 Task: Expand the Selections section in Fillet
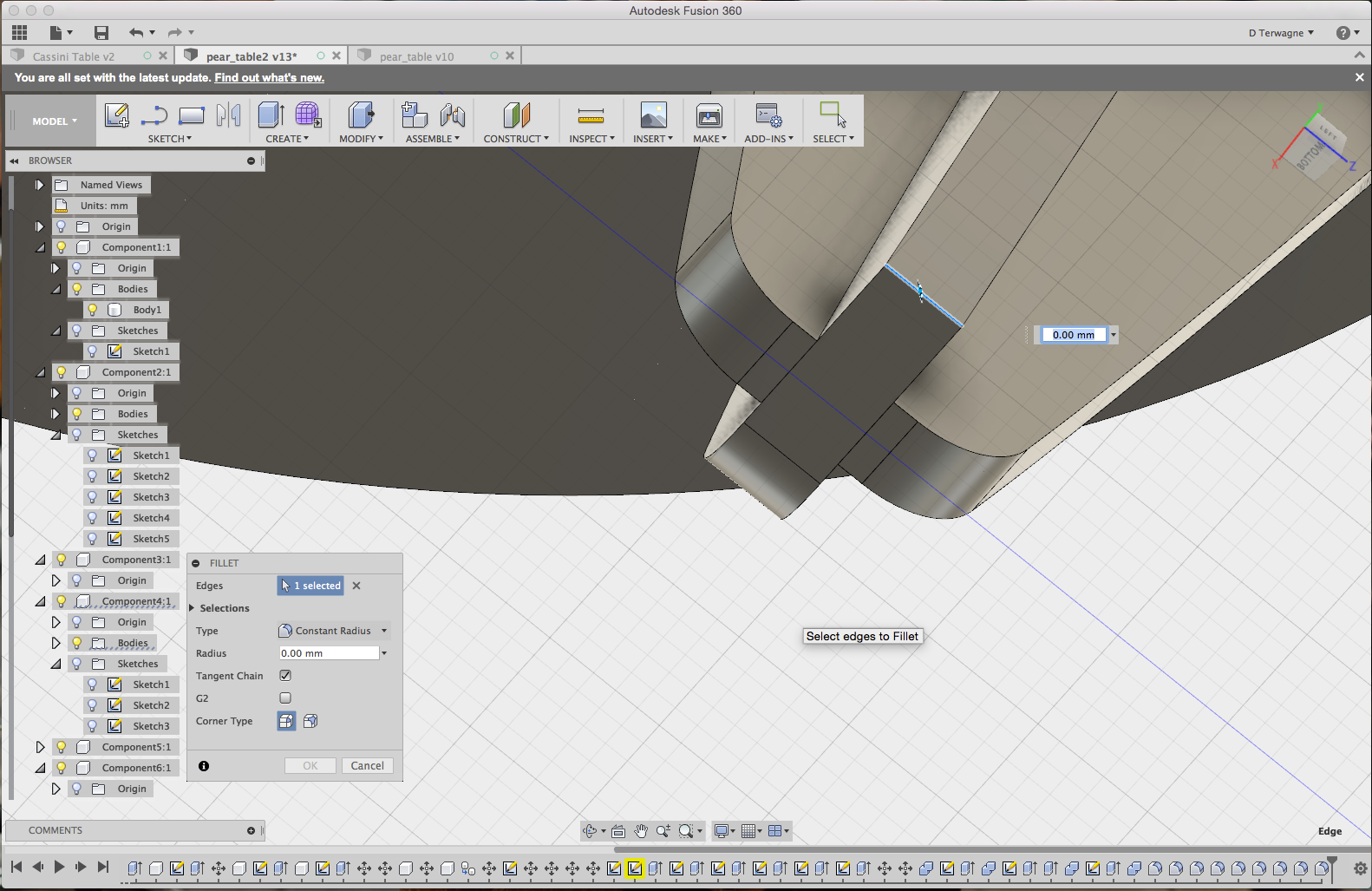[x=192, y=608]
